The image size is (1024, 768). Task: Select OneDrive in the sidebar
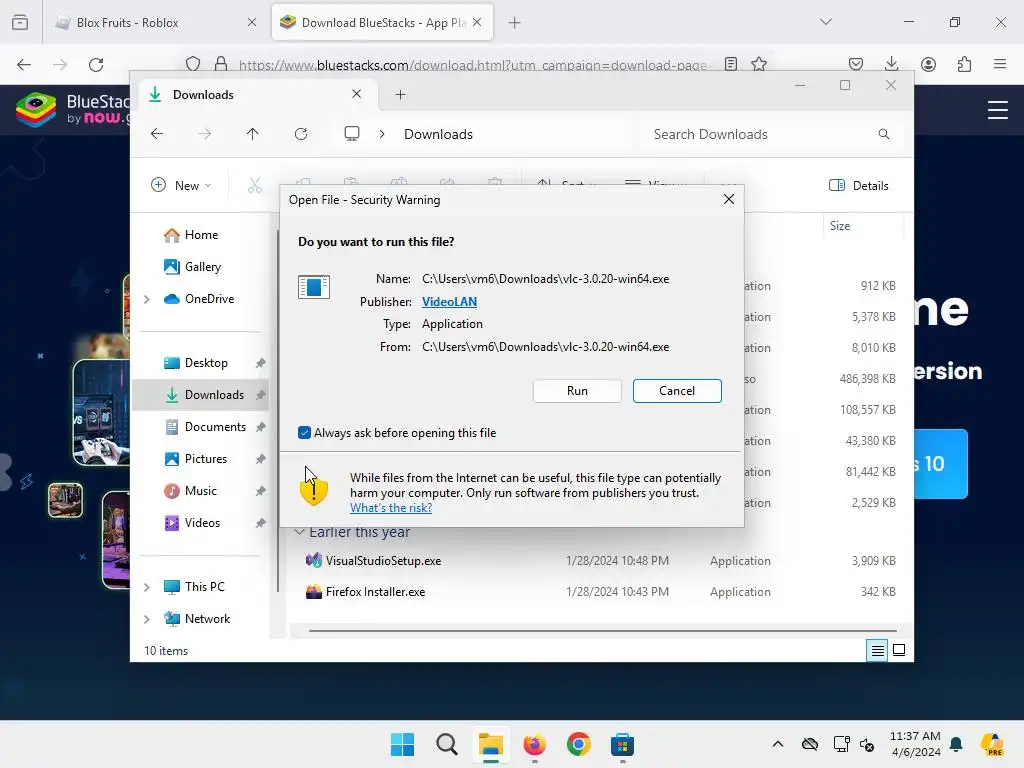pyautogui.click(x=208, y=298)
